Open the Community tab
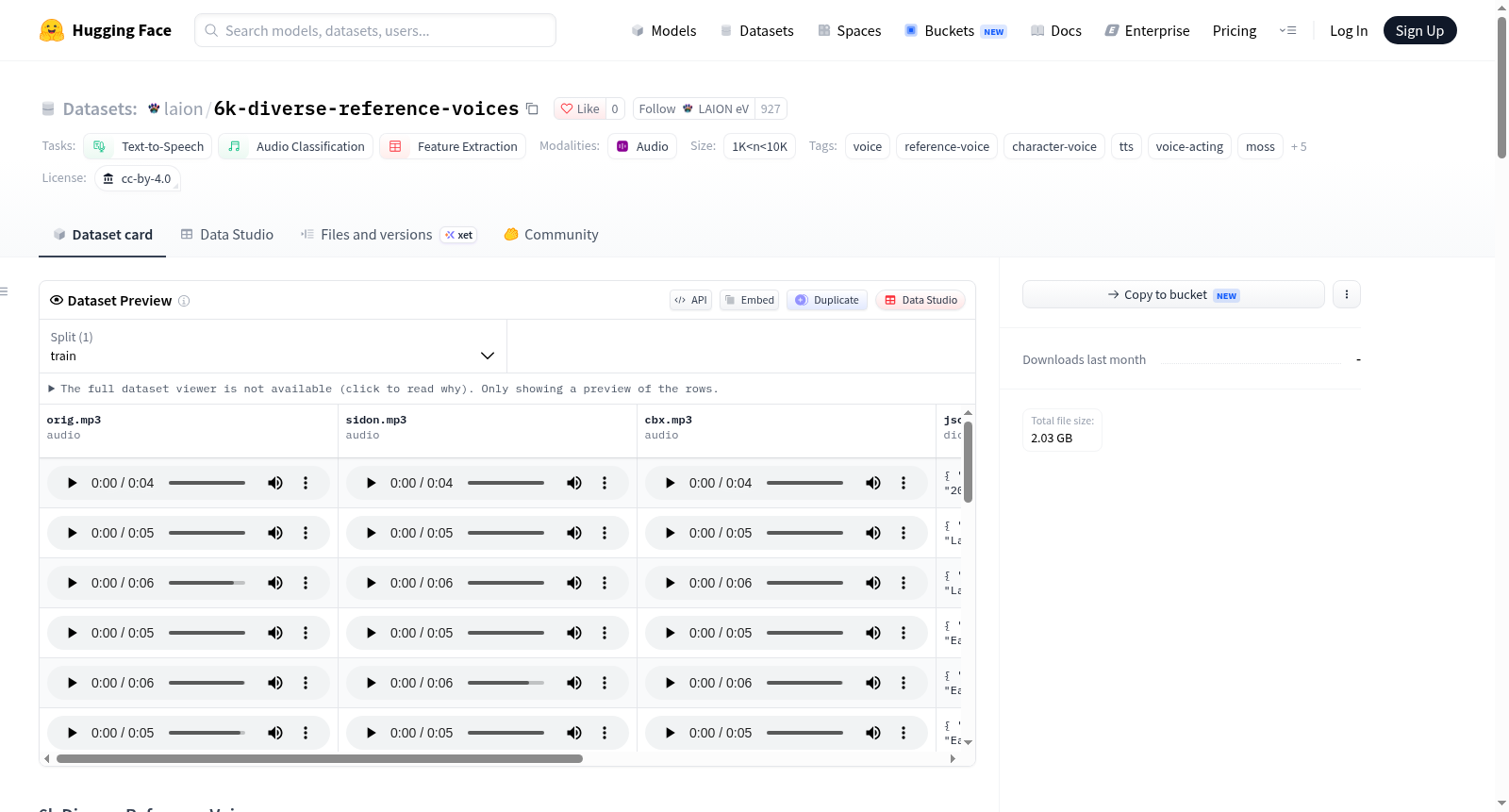This screenshot has width=1509, height=812. pos(551,235)
